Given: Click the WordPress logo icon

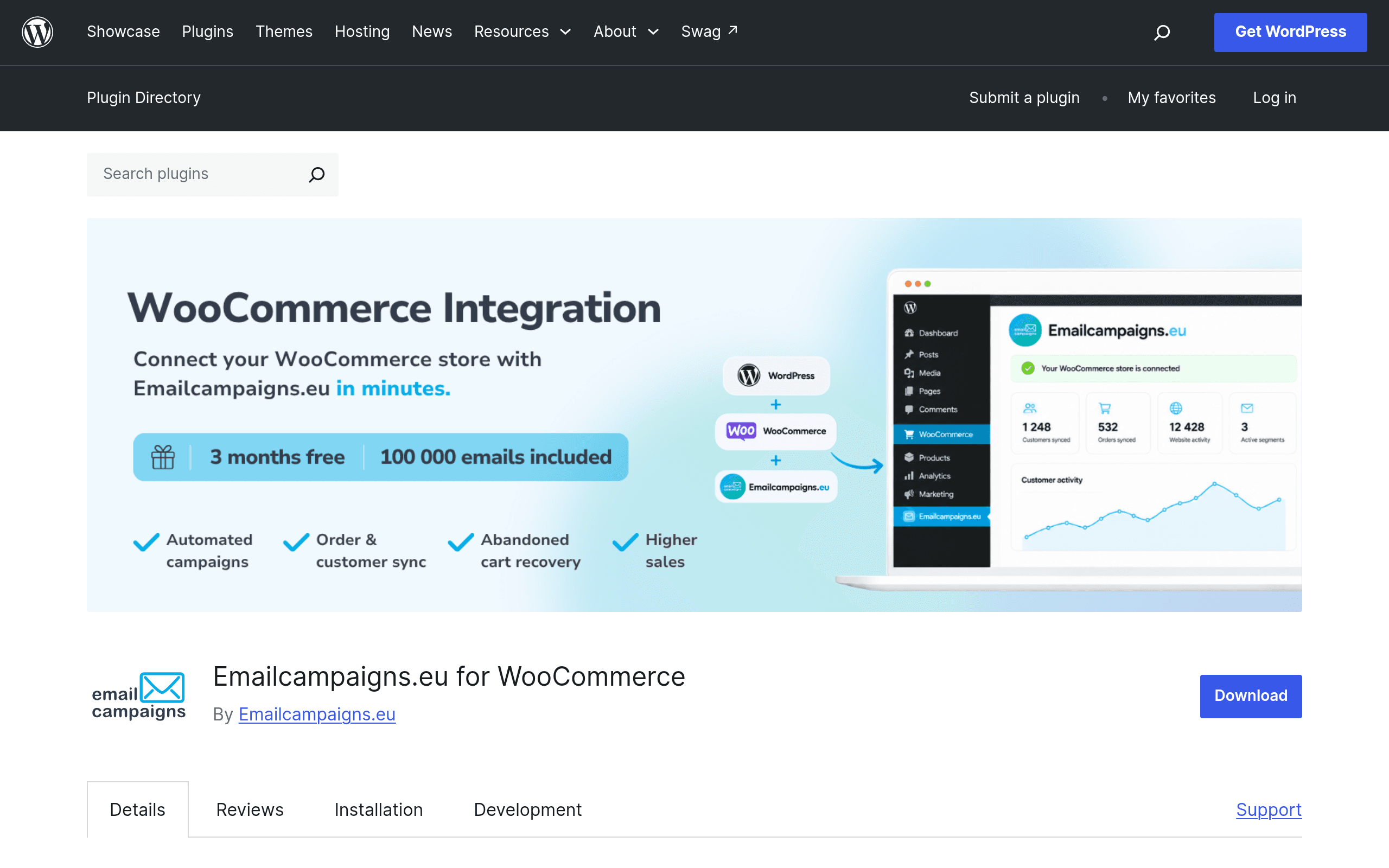Looking at the screenshot, I should (x=37, y=31).
